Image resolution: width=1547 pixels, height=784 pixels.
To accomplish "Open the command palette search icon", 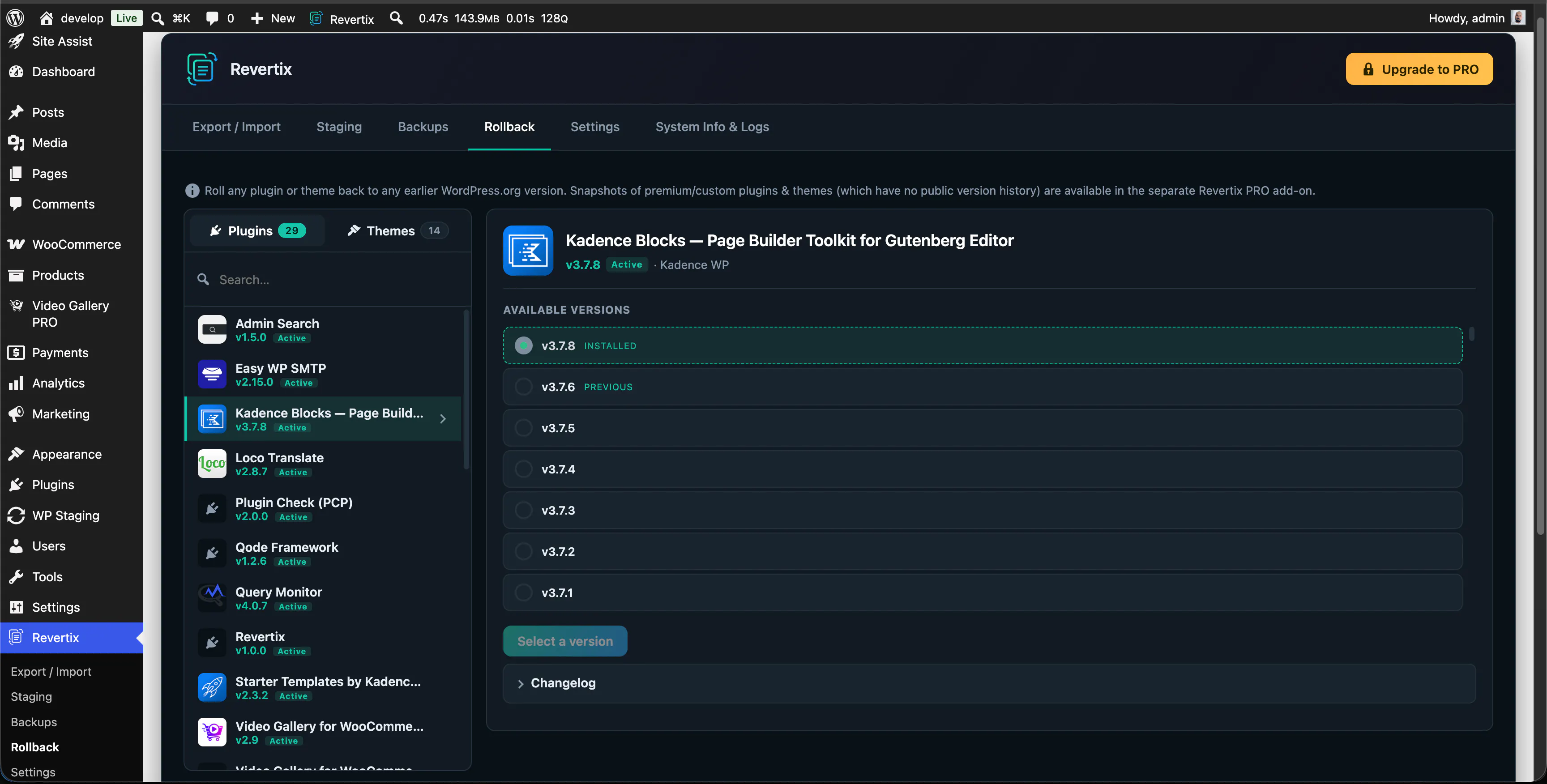I will 158,18.
